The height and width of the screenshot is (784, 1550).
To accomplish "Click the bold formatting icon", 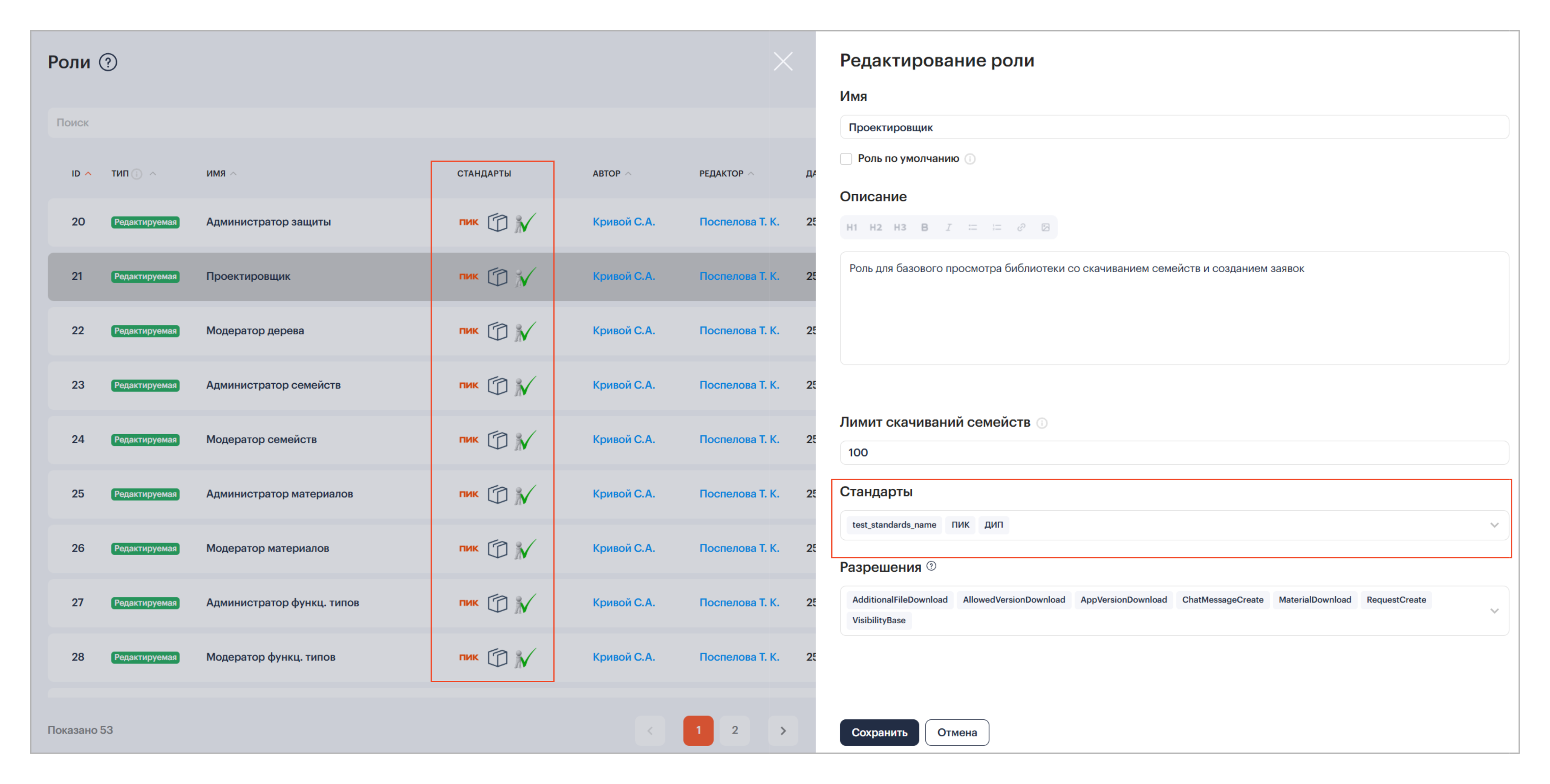I will pos(924,227).
